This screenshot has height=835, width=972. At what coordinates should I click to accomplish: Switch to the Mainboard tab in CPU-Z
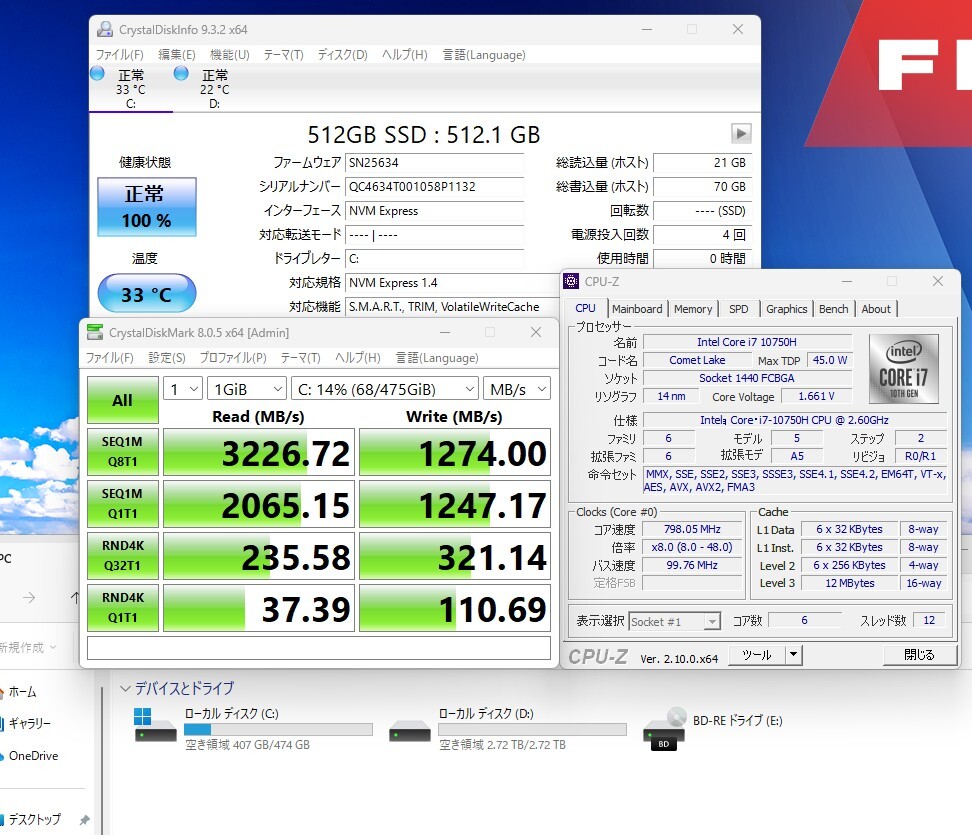coord(637,309)
